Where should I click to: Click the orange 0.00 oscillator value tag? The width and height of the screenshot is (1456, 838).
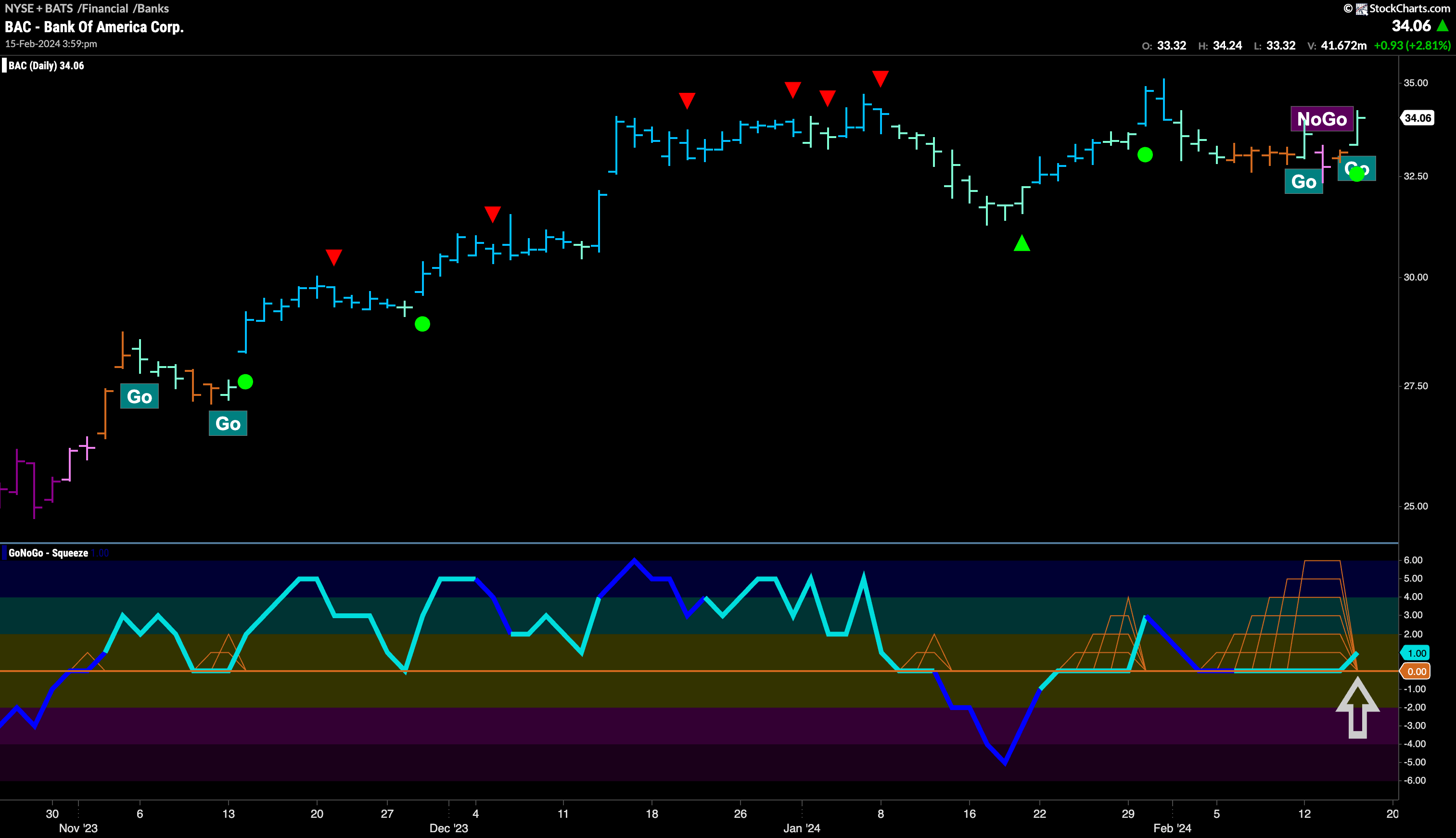click(x=1416, y=672)
